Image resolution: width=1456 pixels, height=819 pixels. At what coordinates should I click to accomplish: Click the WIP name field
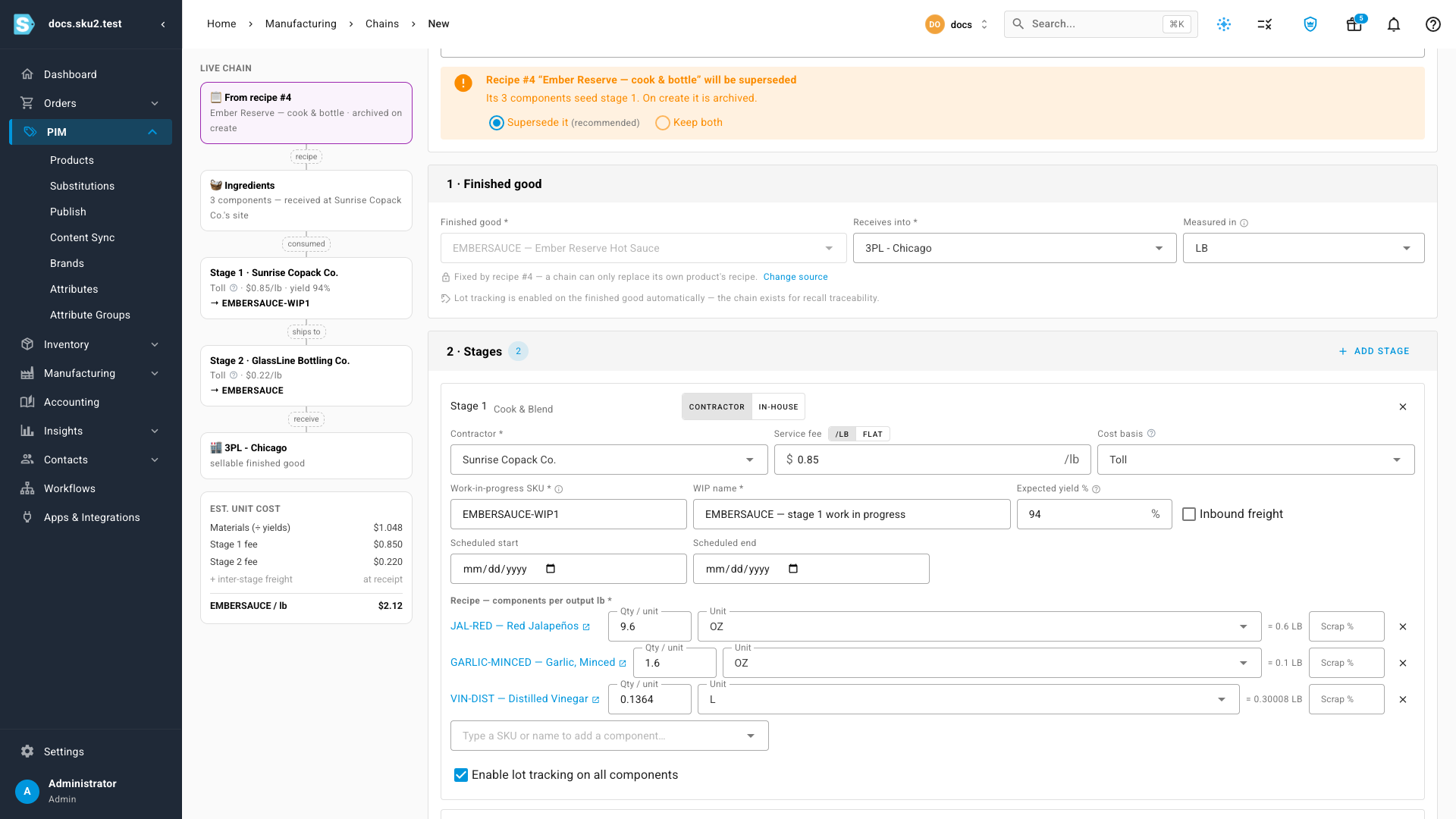(x=852, y=514)
